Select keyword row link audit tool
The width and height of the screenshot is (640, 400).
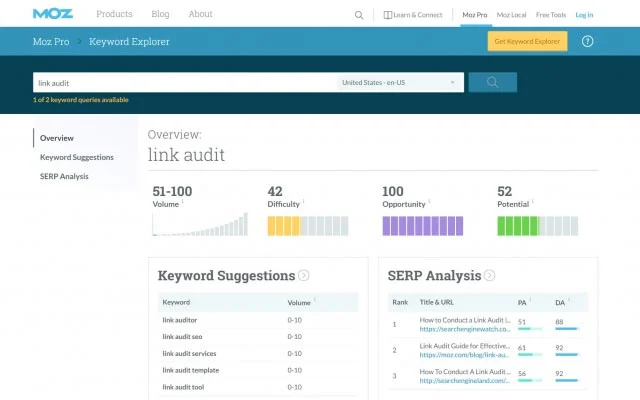pyautogui.click(x=258, y=387)
